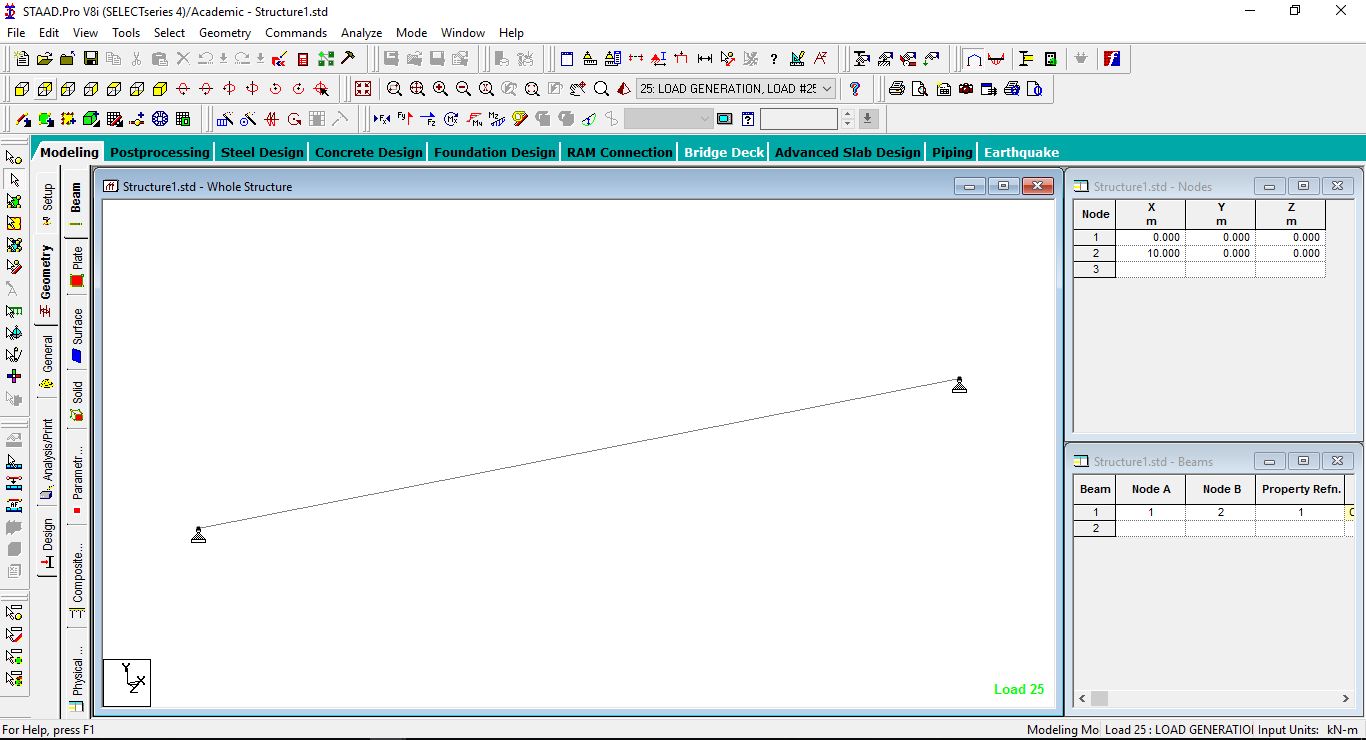Click the red STAAD.Pro icon at toolbar end
The height and width of the screenshot is (740, 1366).
pos(1111,58)
